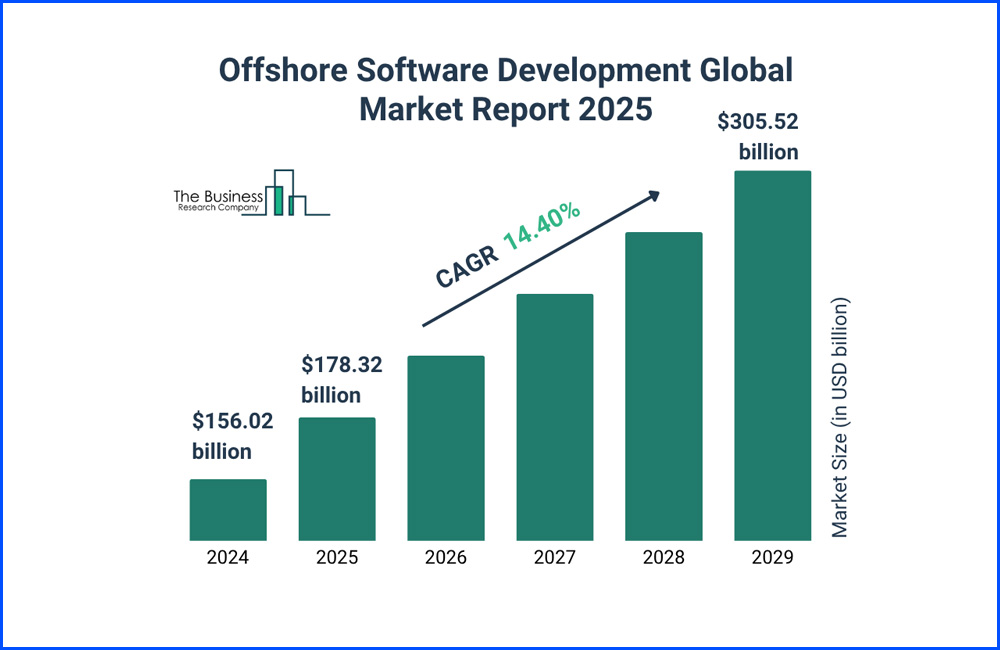Click the $305.52 billion value label
The image size is (1000, 650).
tap(758, 136)
